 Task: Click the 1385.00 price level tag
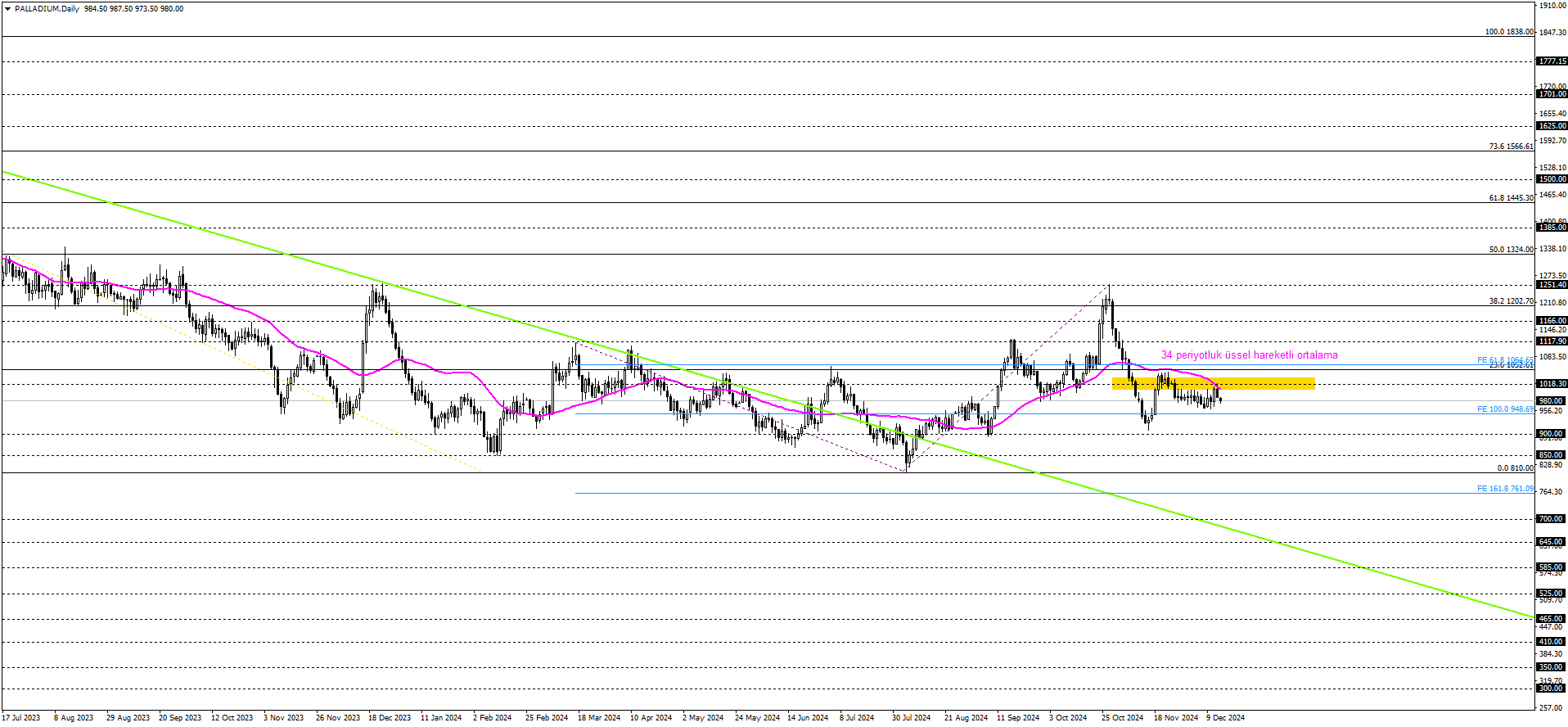[x=1552, y=228]
